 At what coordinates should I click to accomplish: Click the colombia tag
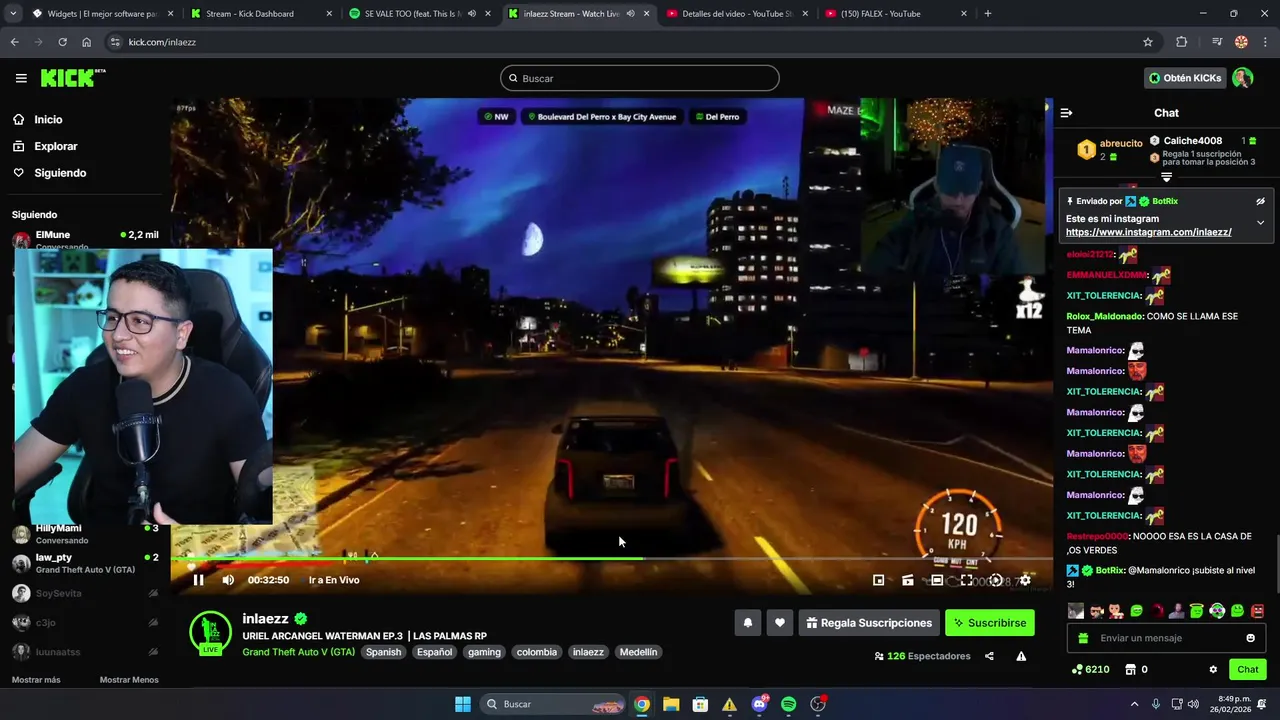(x=536, y=652)
